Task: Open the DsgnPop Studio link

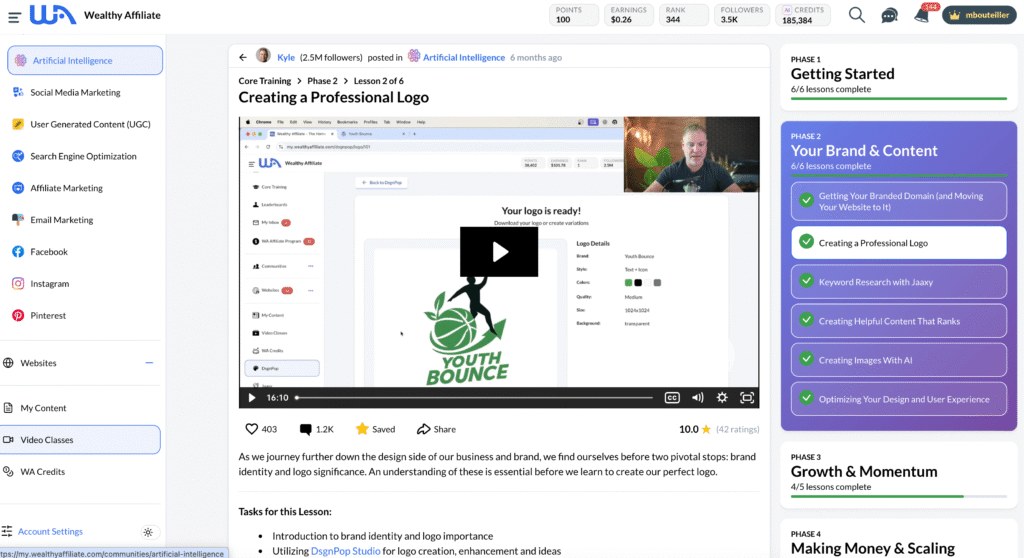Action: [x=345, y=551]
